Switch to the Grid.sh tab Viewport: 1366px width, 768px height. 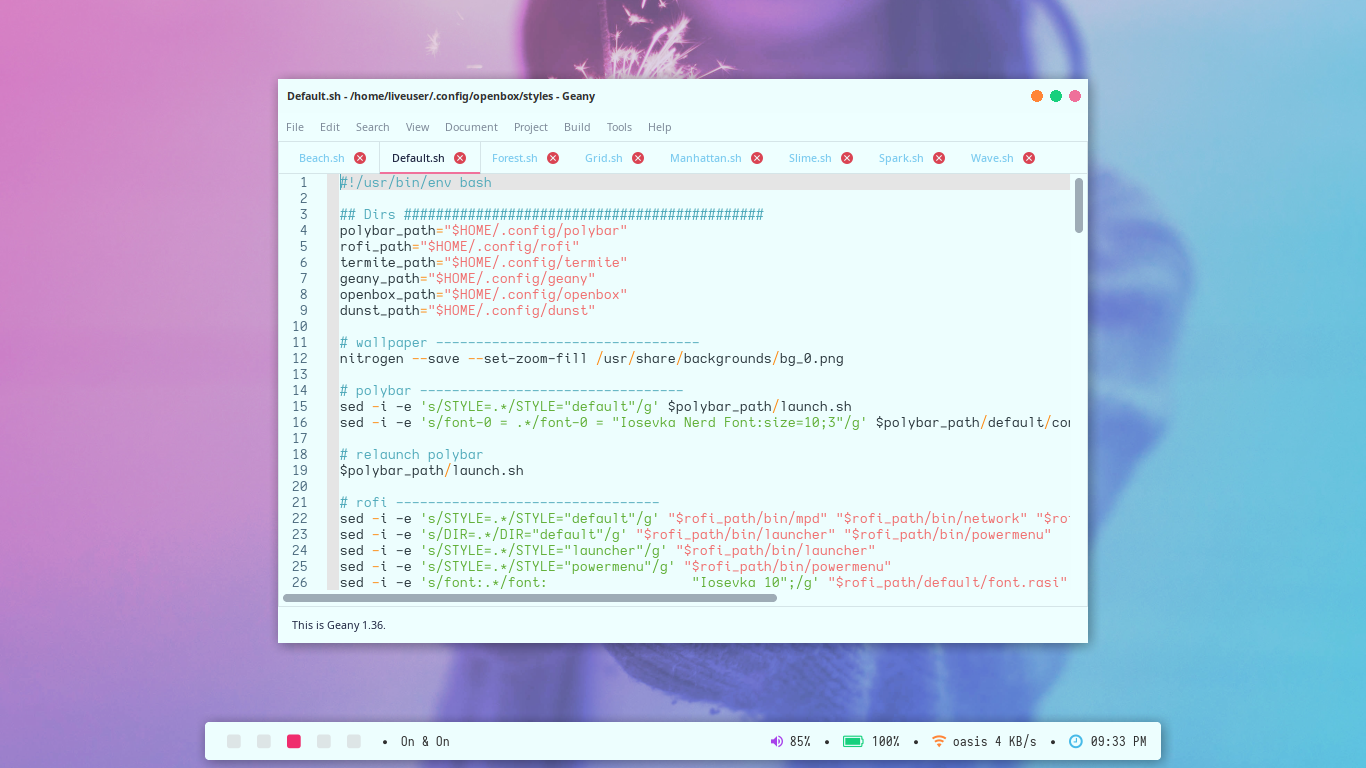[604, 158]
